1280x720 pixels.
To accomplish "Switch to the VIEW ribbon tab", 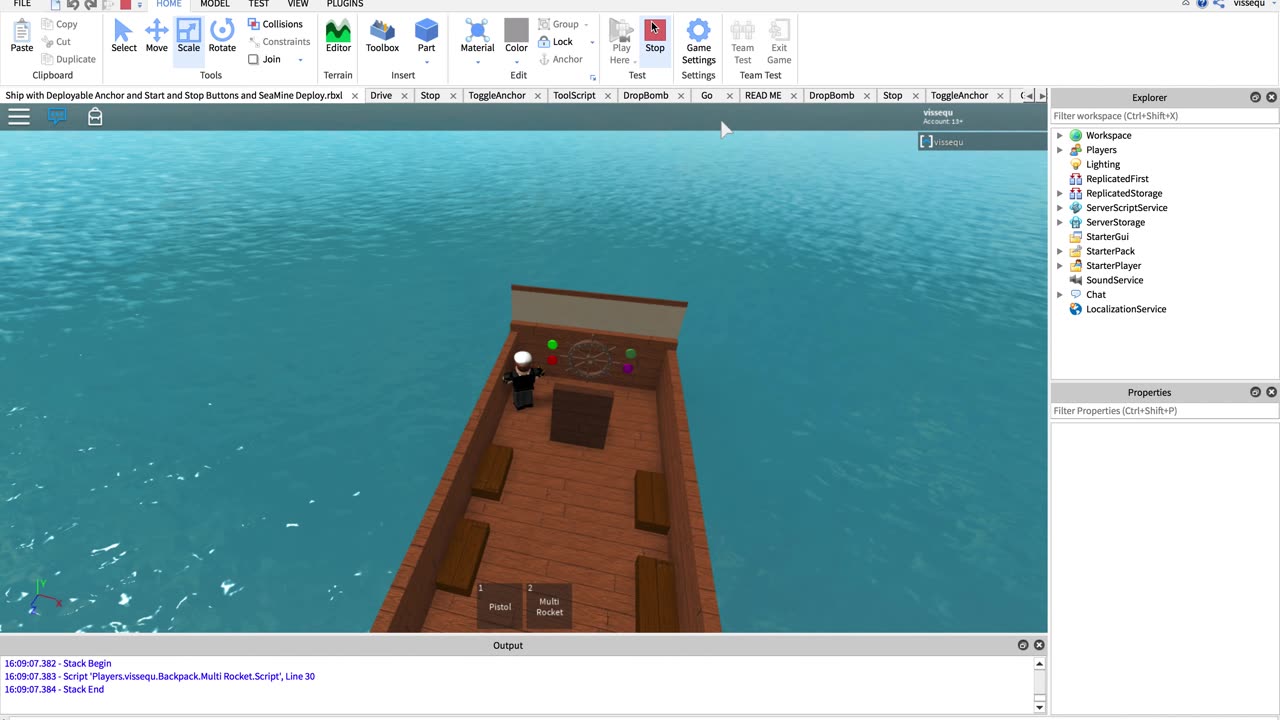I will [x=298, y=4].
